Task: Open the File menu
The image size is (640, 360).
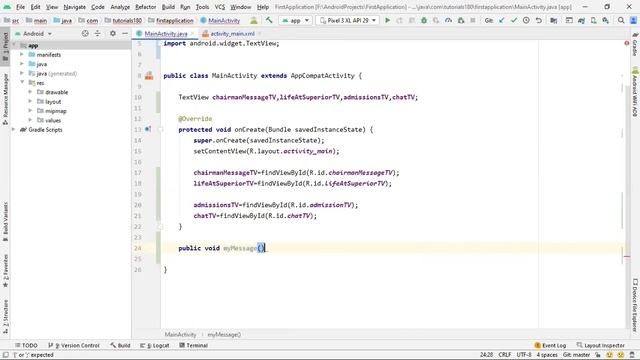Action: [x=20, y=7]
